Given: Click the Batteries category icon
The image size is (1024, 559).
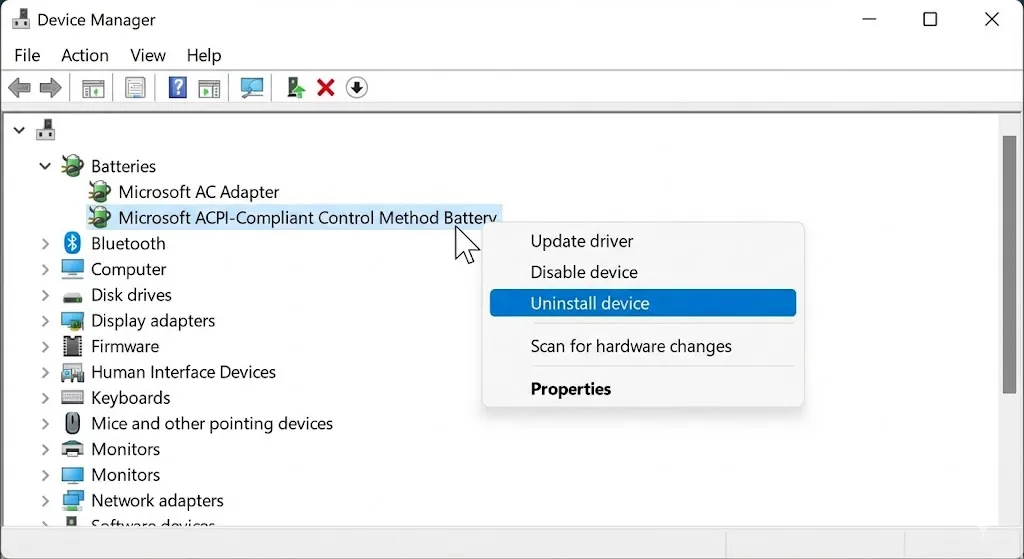Looking at the screenshot, I should point(72,166).
